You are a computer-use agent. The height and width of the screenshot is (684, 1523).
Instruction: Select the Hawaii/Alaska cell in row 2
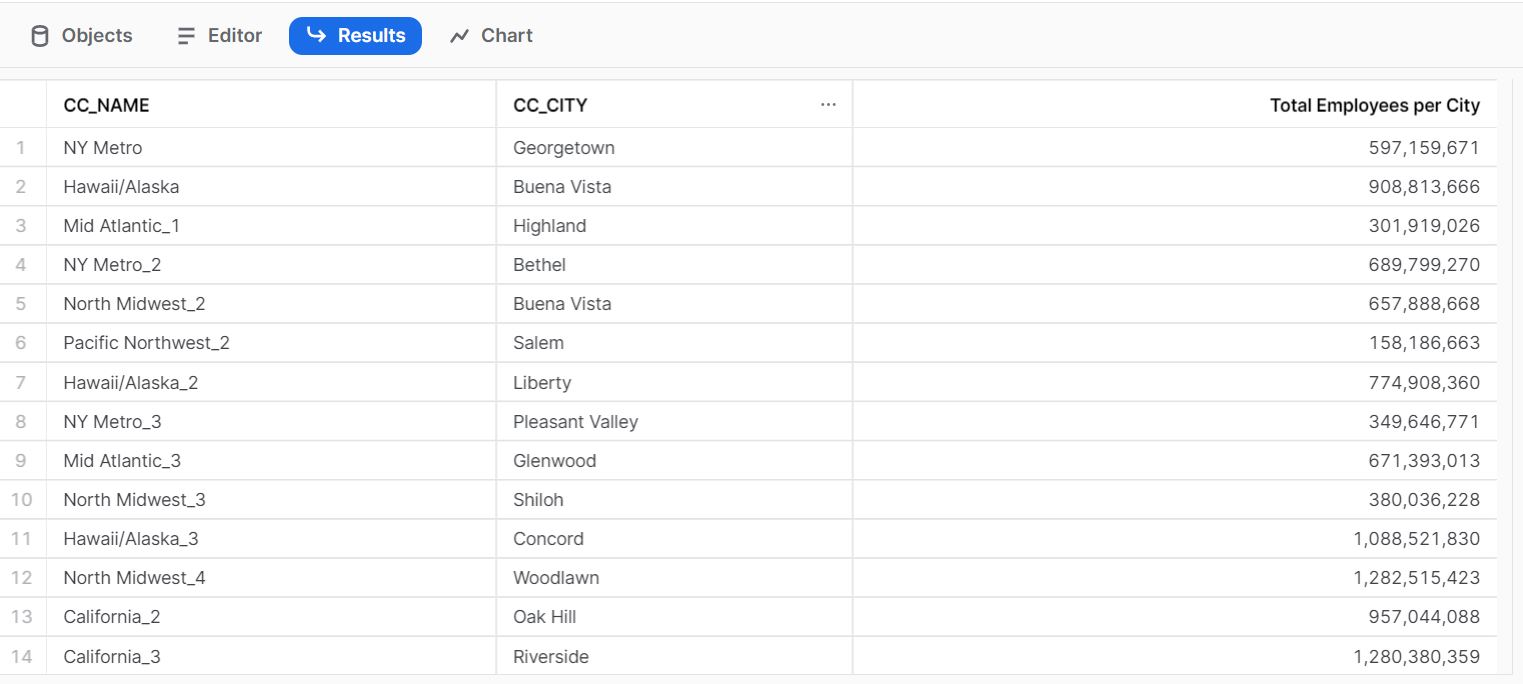271,187
